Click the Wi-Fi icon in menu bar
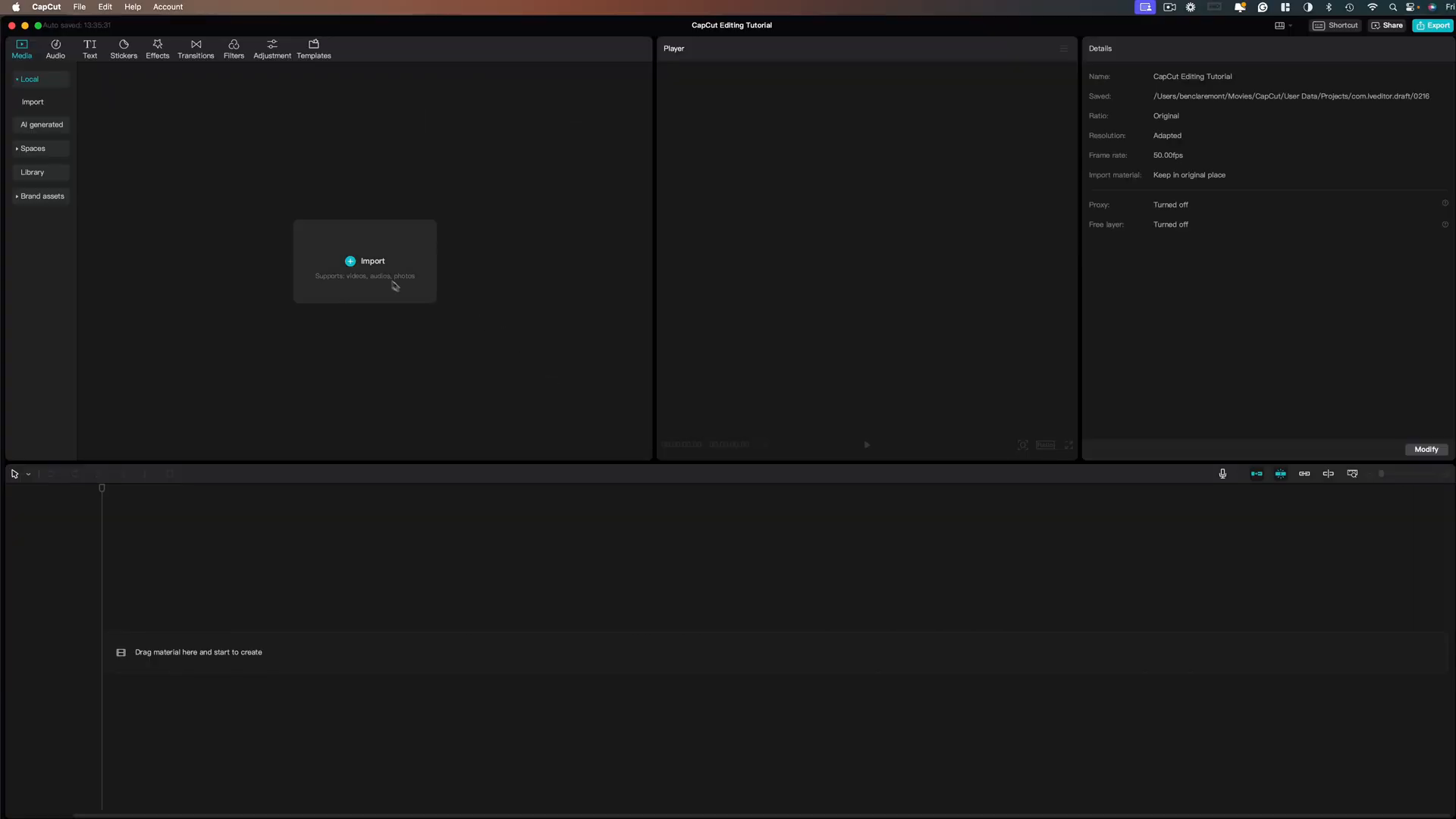Image resolution: width=1456 pixels, height=819 pixels. coord(1373,7)
